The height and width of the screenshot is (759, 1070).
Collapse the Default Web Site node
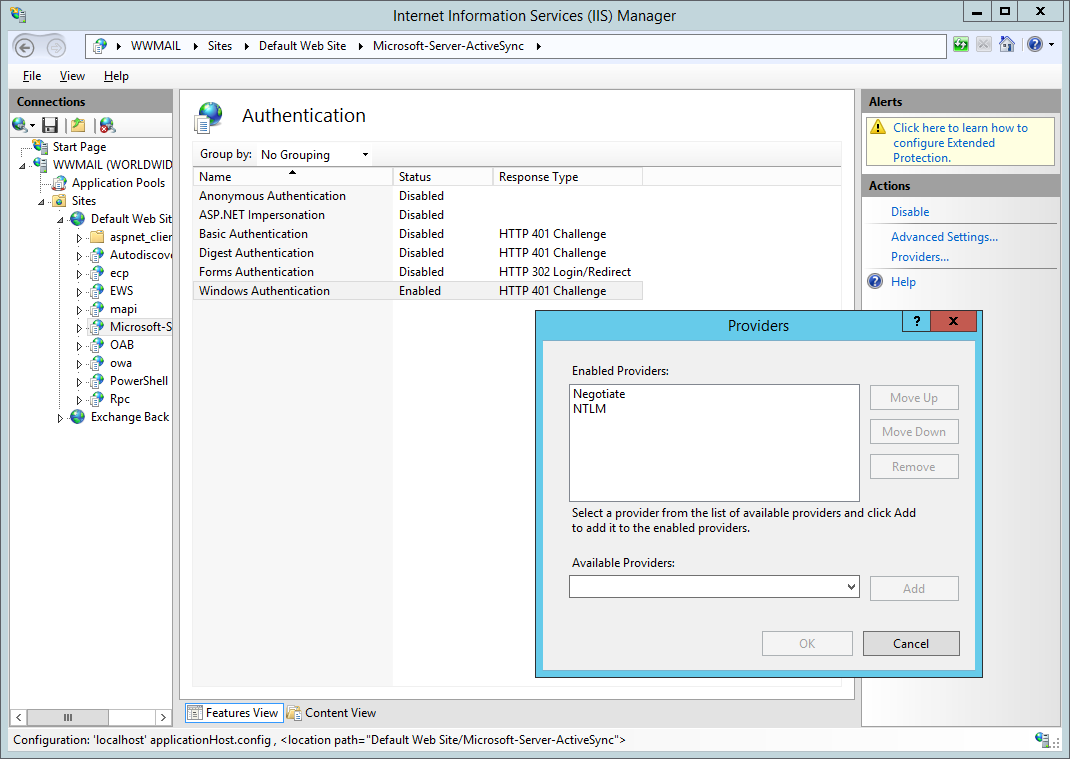coord(60,220)
